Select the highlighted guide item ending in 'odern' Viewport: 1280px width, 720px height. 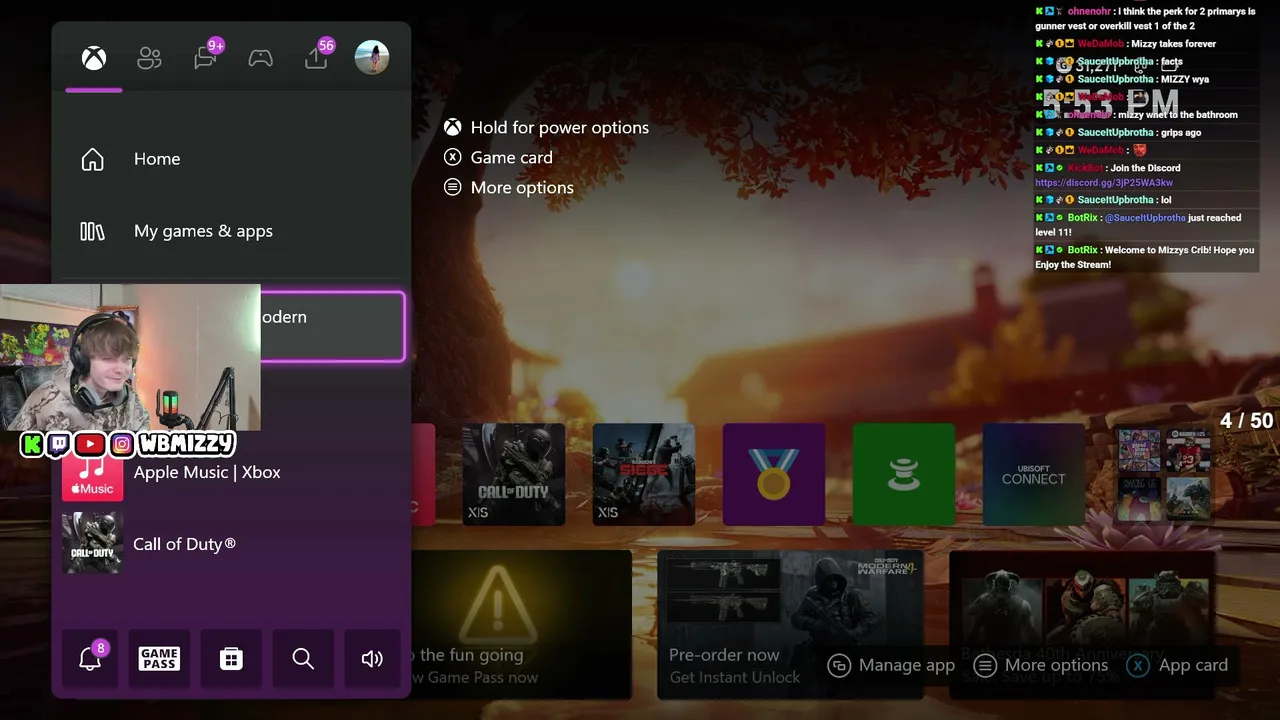point(332,326)
